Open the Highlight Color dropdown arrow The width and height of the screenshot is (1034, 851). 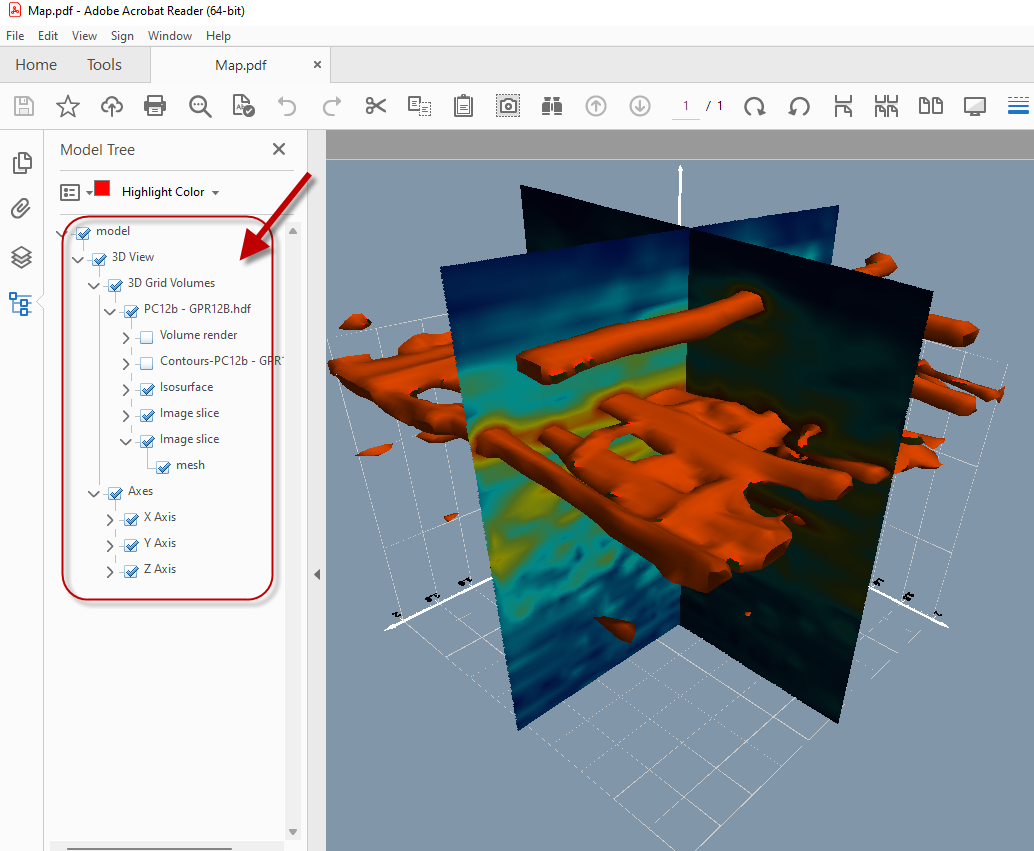coord(216,192)
